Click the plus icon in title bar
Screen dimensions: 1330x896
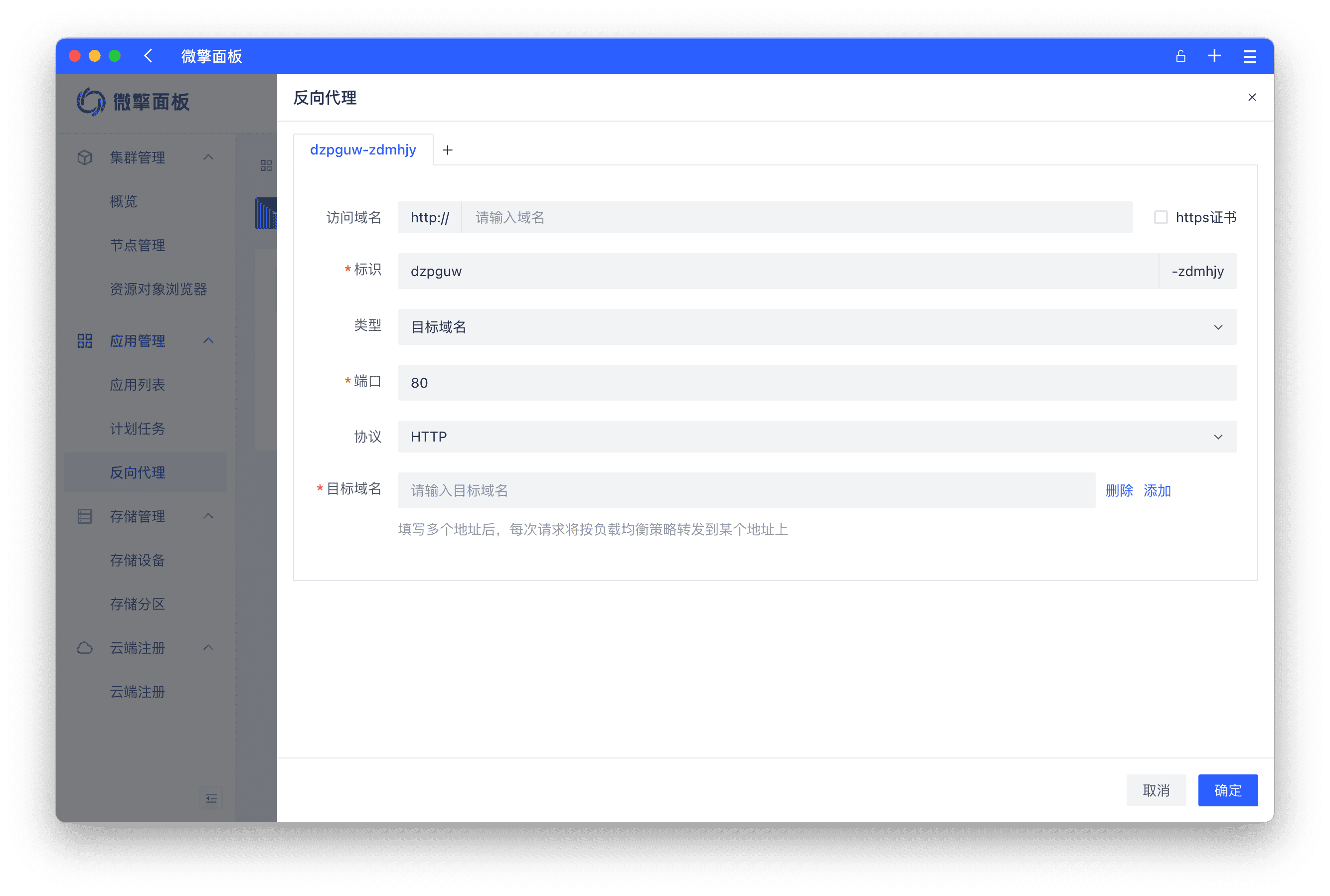pyautogui.click(x=1214, y=56)
